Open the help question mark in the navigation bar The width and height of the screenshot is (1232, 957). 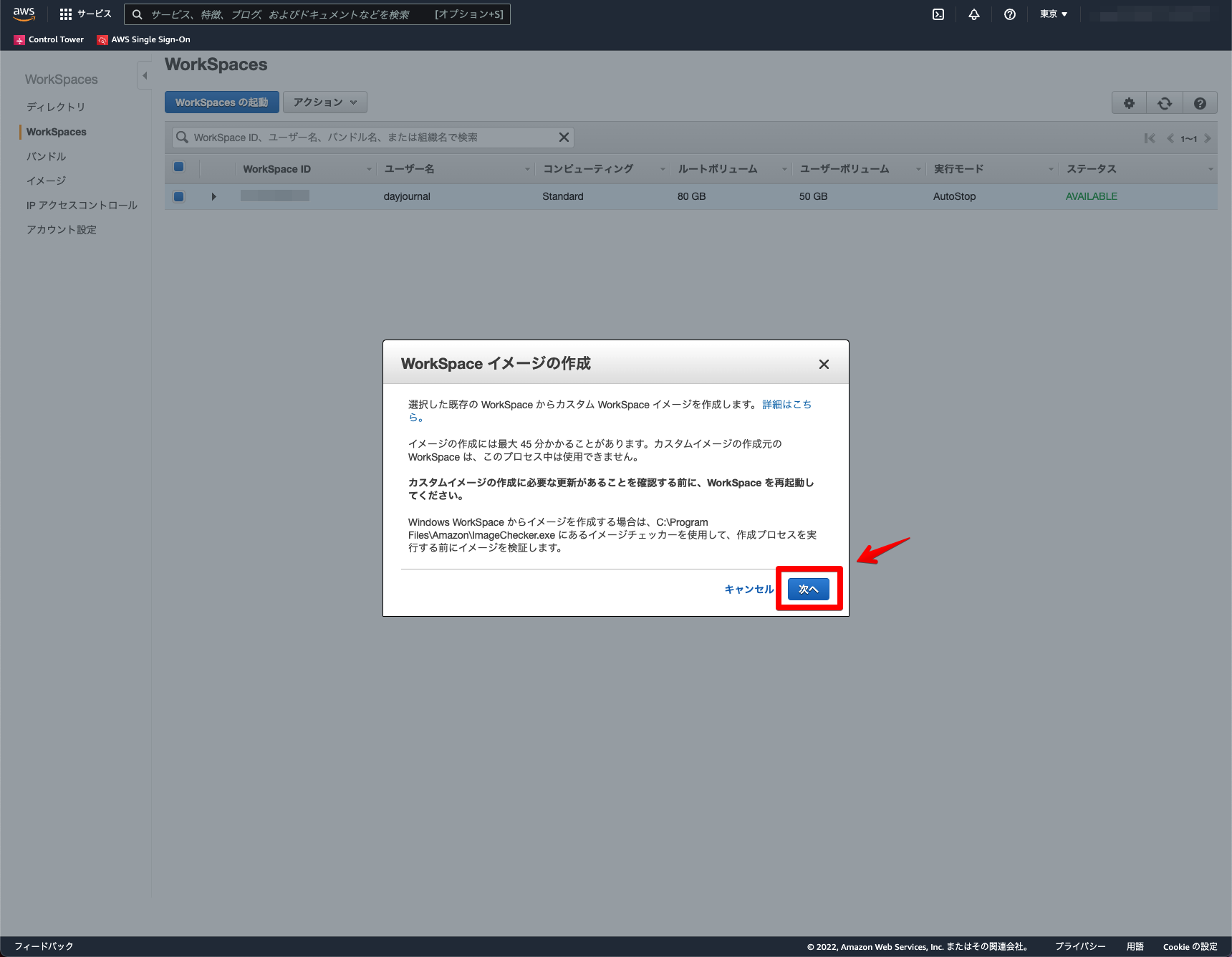click(1009, 14)
